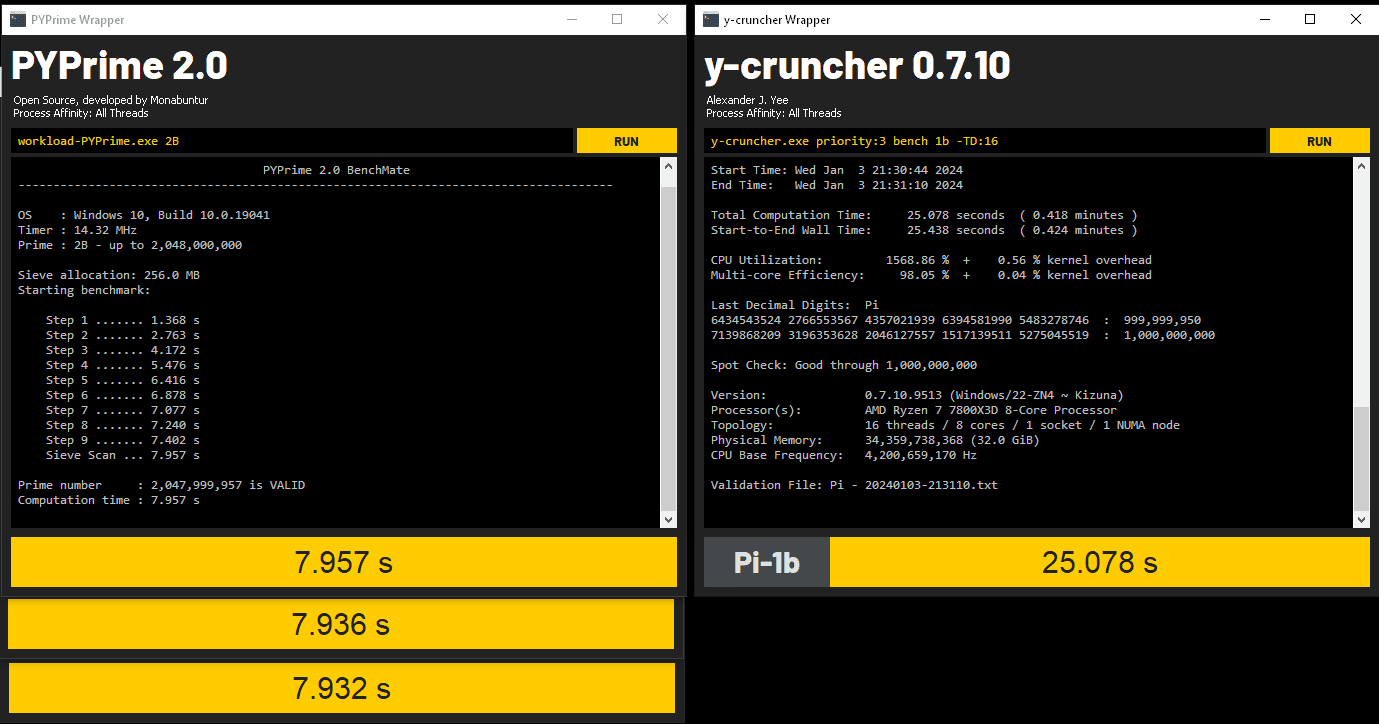1379x724 pixels.
Task: Click the 'Step 8 ....... 7.240 s' line
Action: [x=123, y=425]
